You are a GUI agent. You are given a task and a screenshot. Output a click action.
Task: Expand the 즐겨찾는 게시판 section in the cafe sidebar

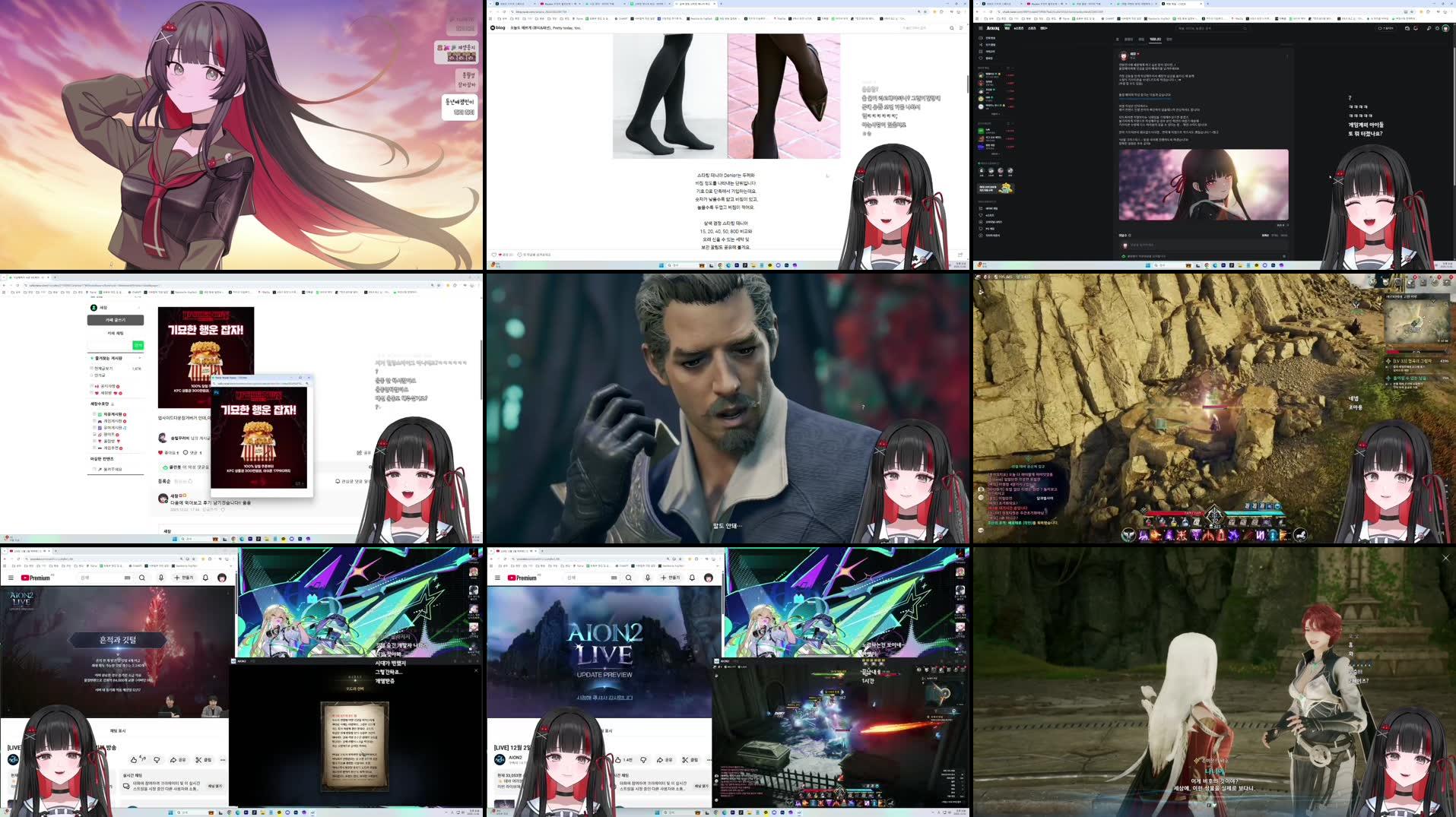point(139,357)
